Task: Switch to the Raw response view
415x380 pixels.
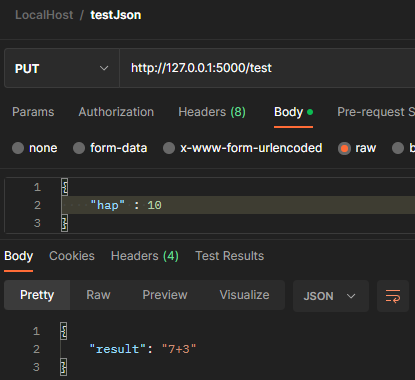Action: click(x=98, y=295)
